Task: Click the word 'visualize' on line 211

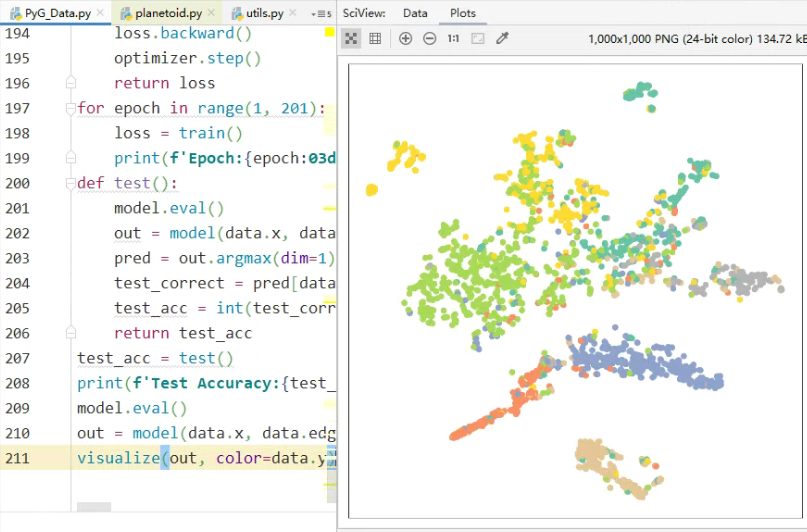Action: [x=118, y=458]
